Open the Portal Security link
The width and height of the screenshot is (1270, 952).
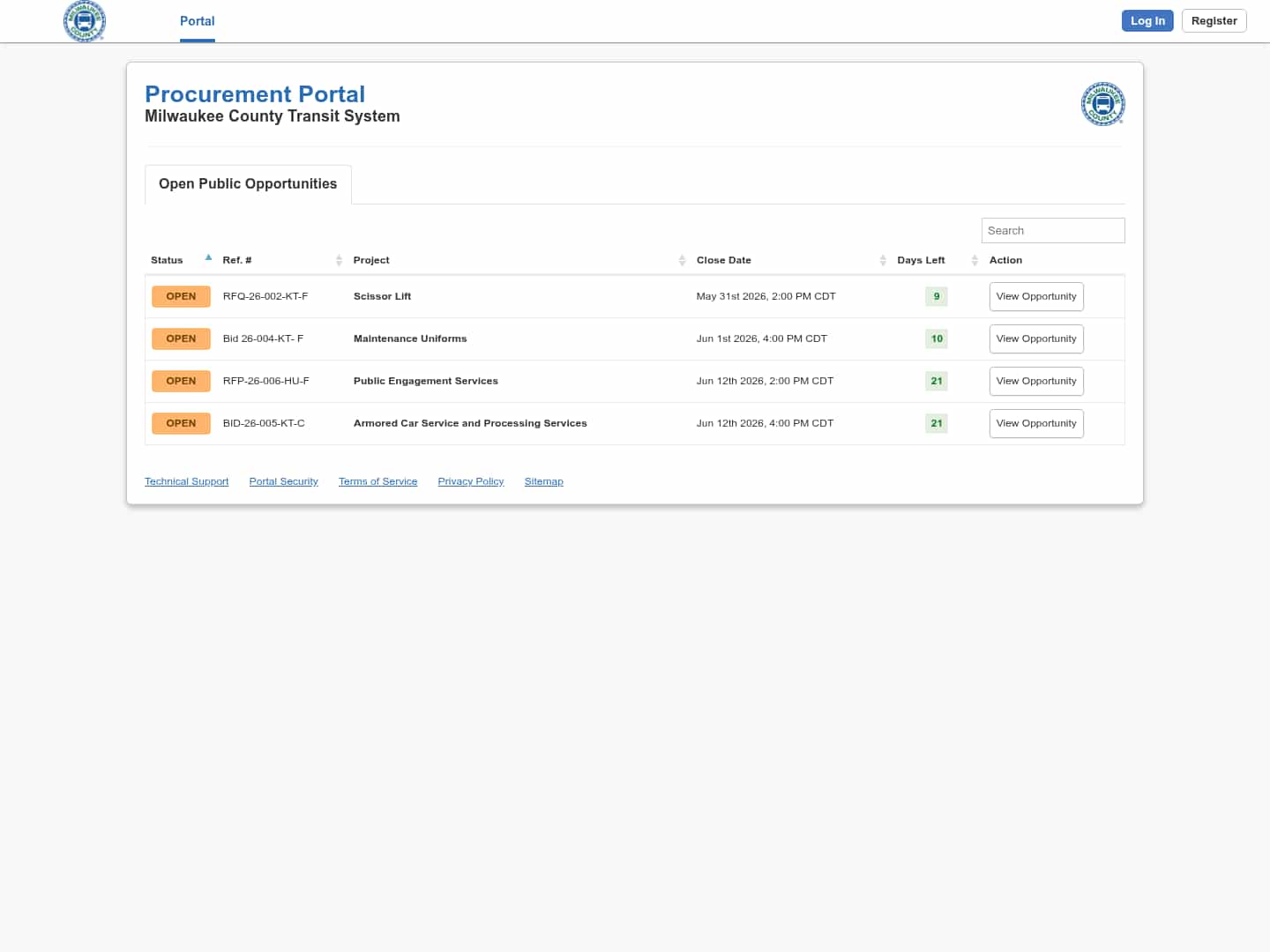coord(283,481)
